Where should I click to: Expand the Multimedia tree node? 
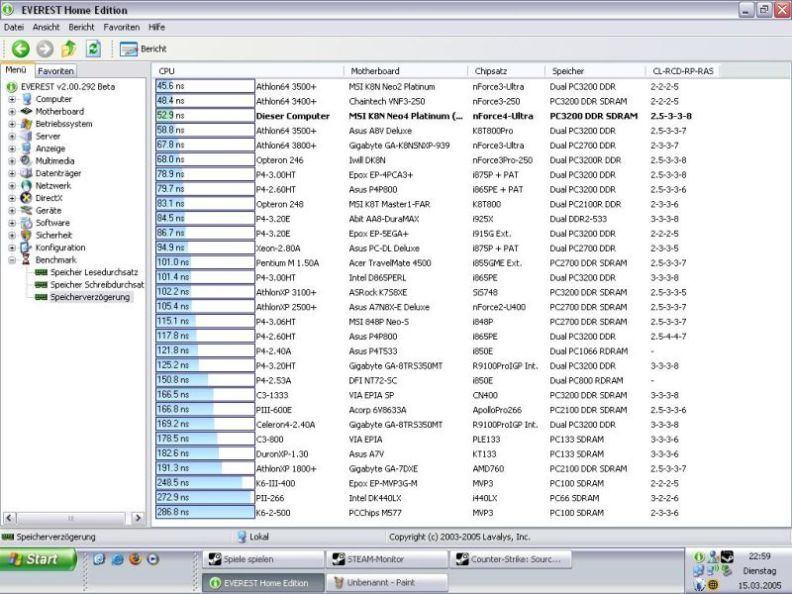(x=12, y=161)
